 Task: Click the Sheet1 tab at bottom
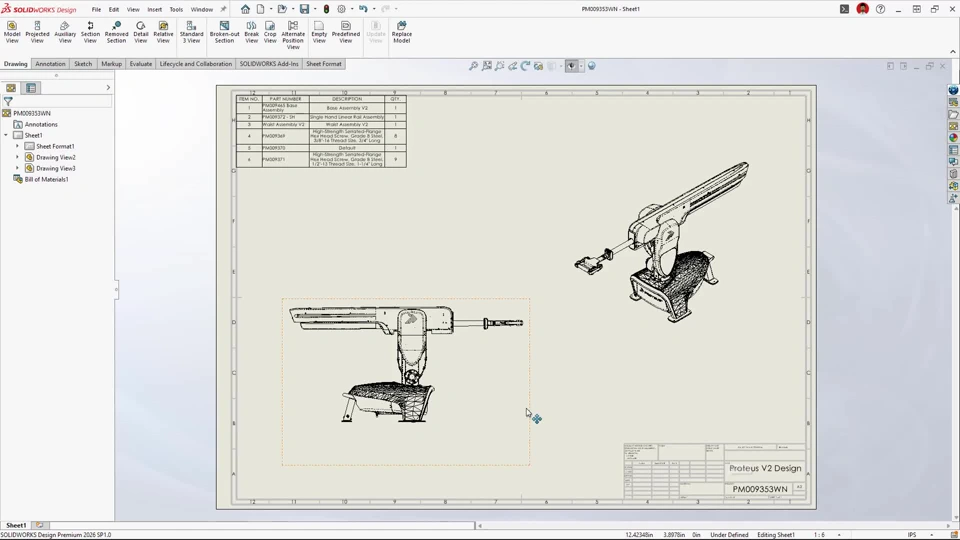pos(16,525)
